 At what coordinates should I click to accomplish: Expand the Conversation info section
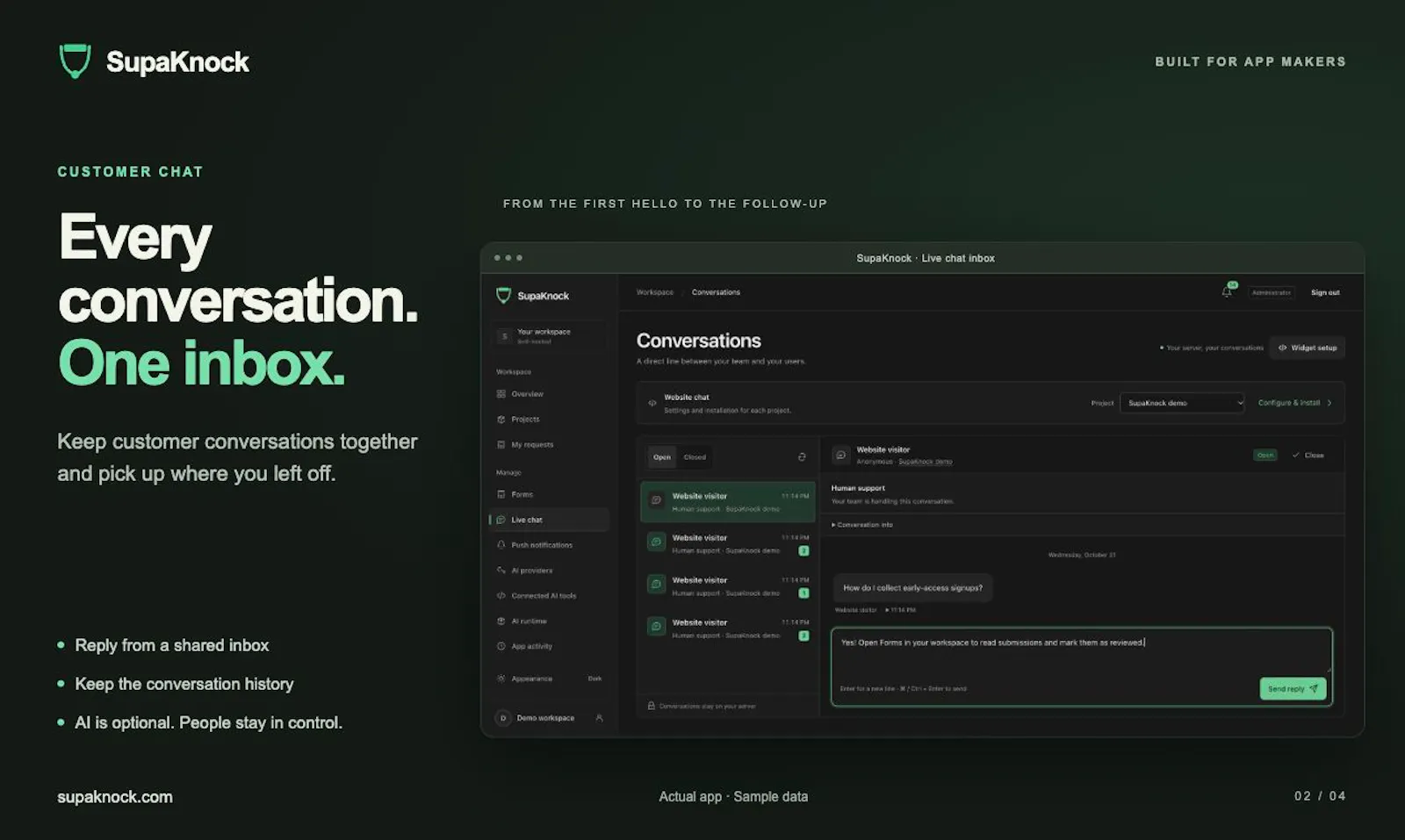(x=862, y=525)
